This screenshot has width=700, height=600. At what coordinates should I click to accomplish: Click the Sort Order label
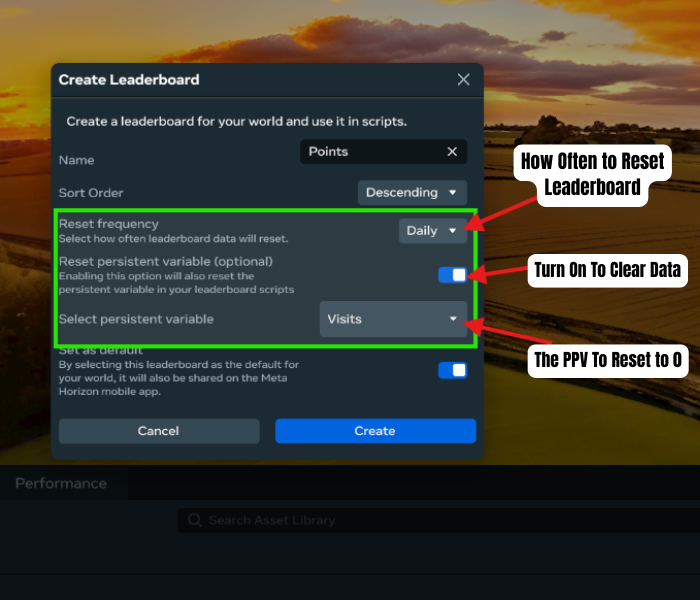pos(91,192)
